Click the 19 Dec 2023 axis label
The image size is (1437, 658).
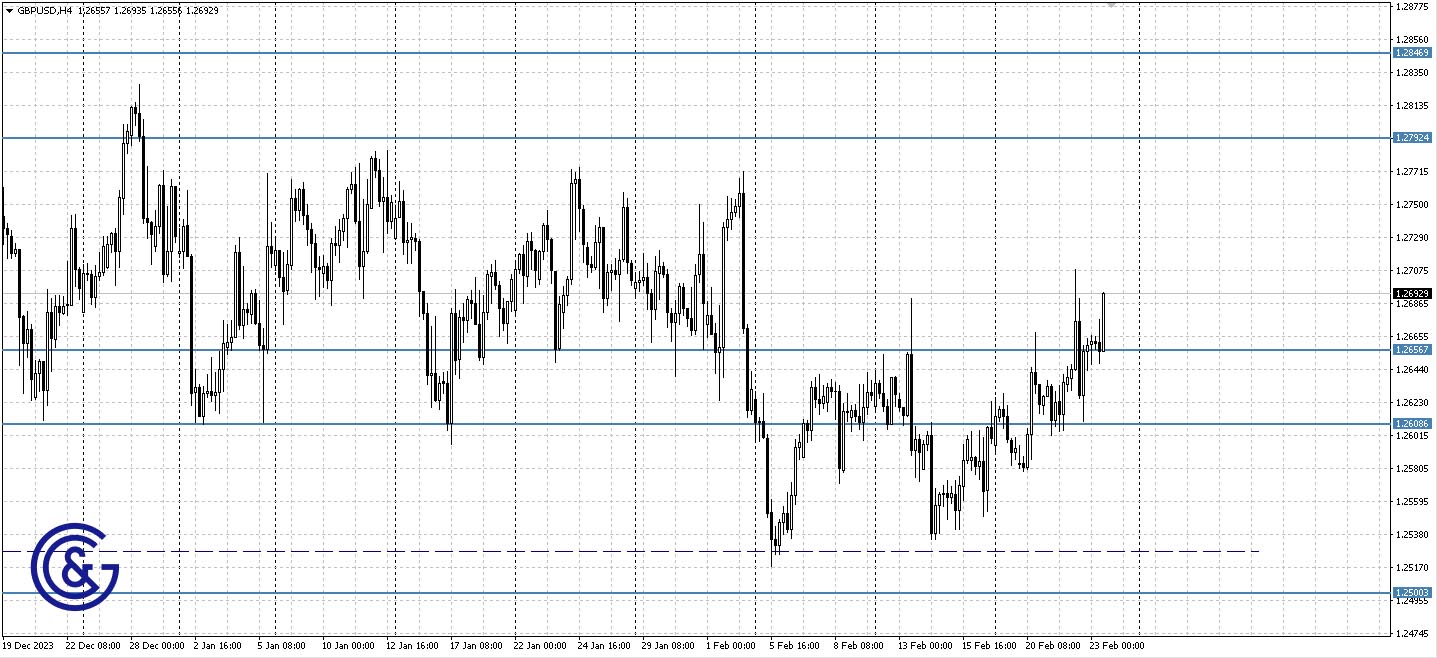coord(30,646)
